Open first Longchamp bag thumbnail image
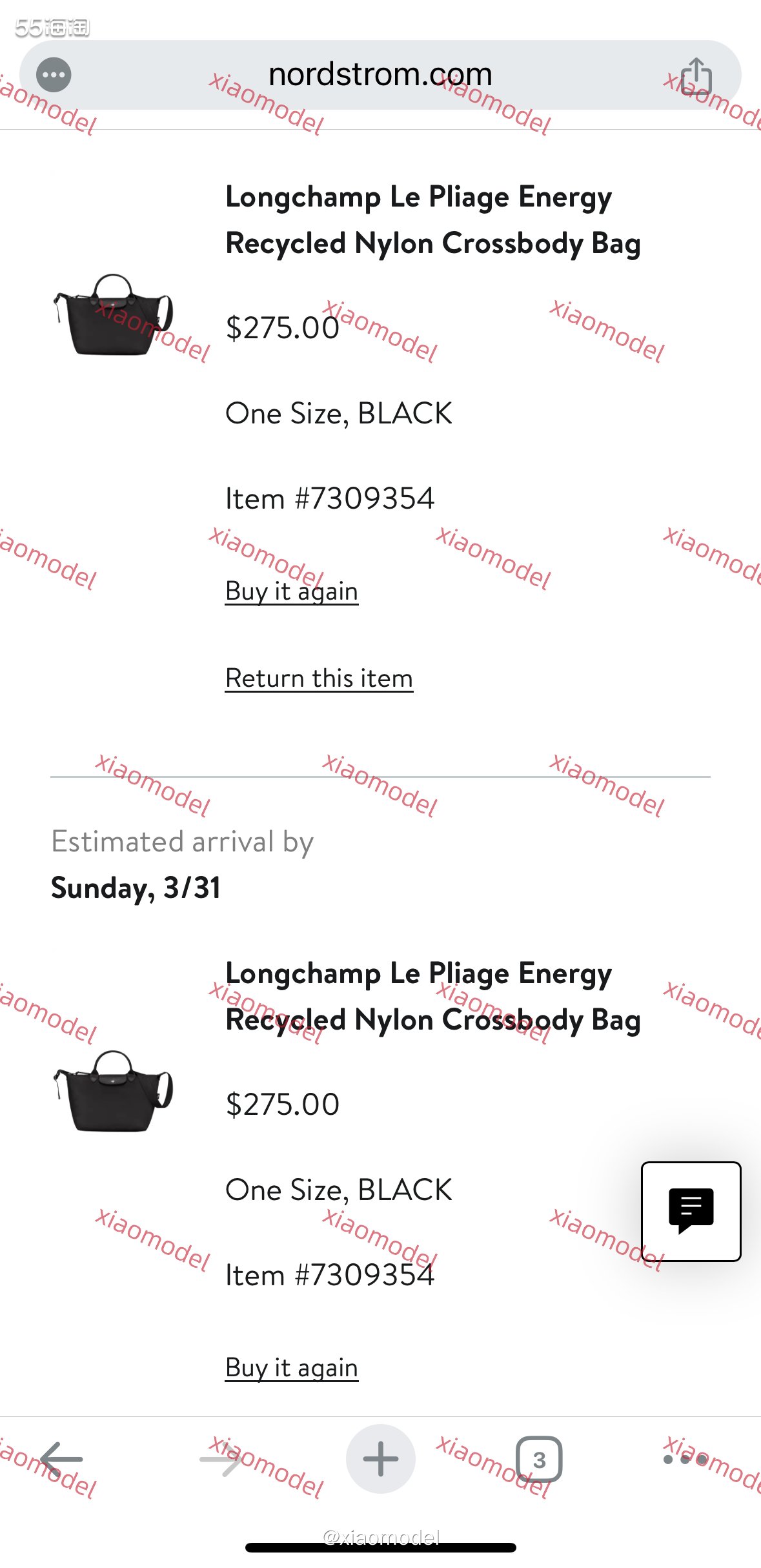This screenshot has height=1568, width=761. point(114,314)
